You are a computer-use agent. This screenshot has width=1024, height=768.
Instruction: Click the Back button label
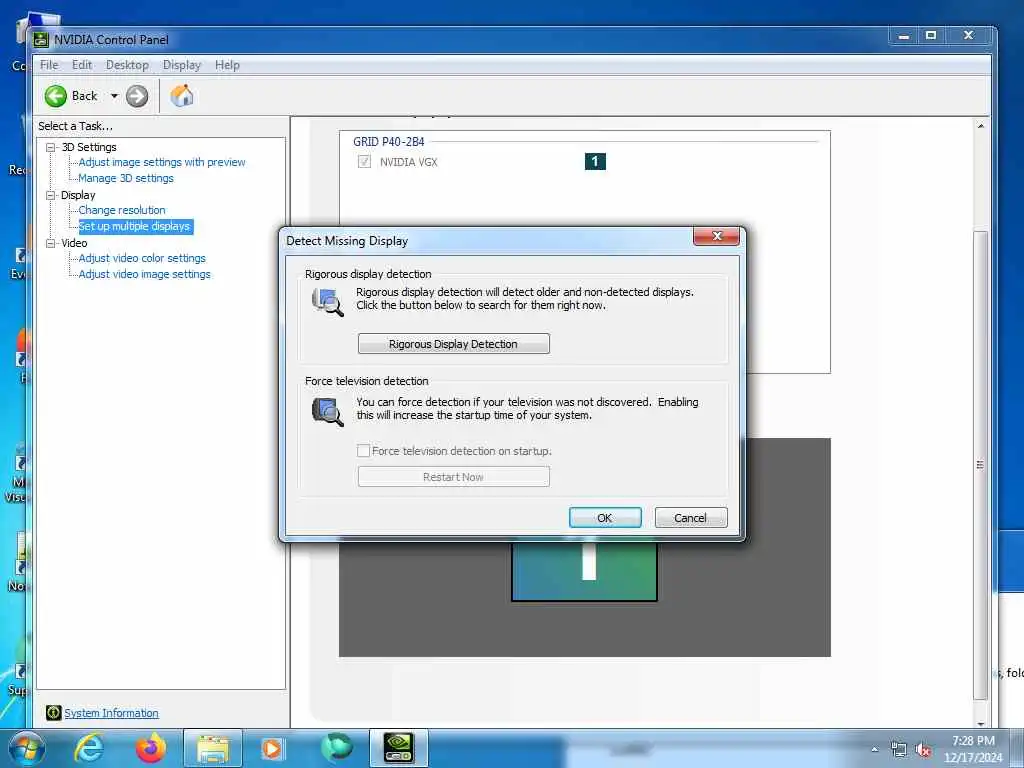85,96
